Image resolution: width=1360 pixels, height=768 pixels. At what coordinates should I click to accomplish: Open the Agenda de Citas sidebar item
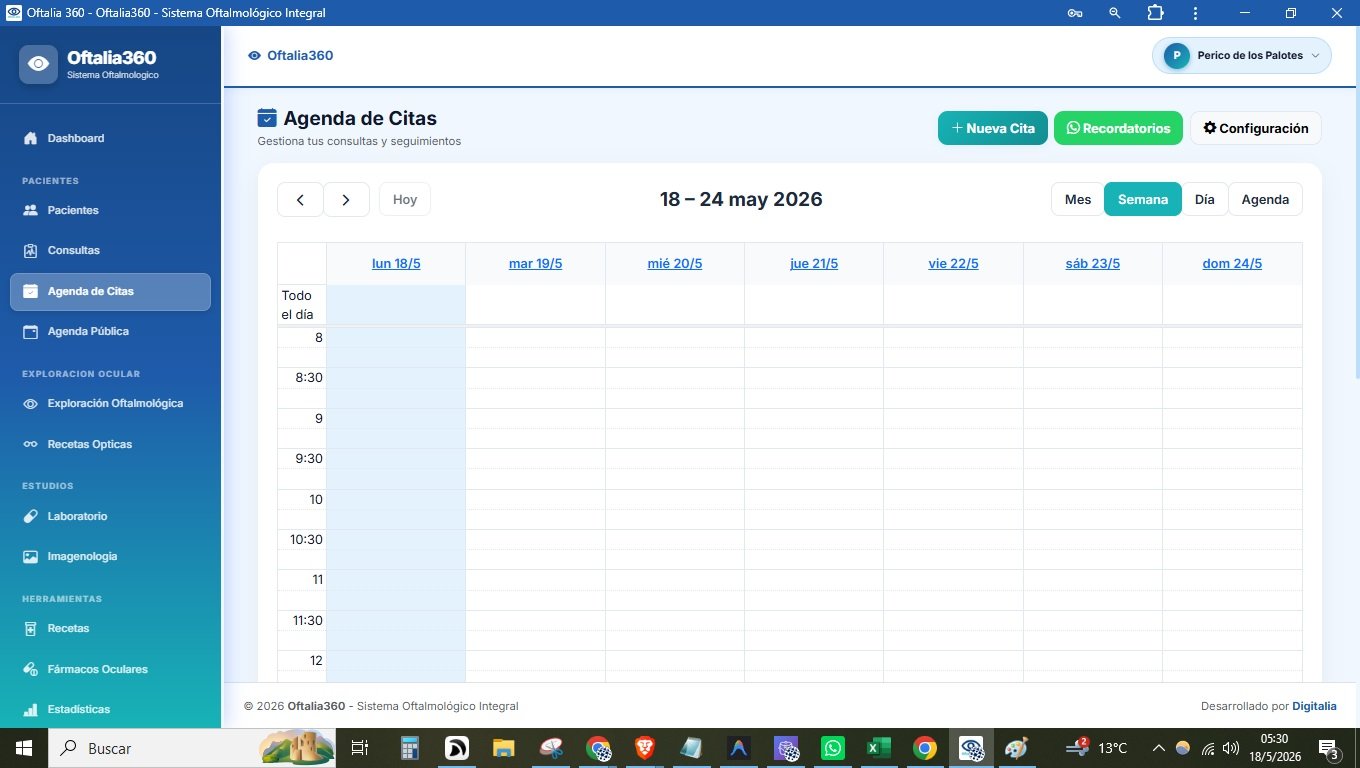tap(110, 292)
